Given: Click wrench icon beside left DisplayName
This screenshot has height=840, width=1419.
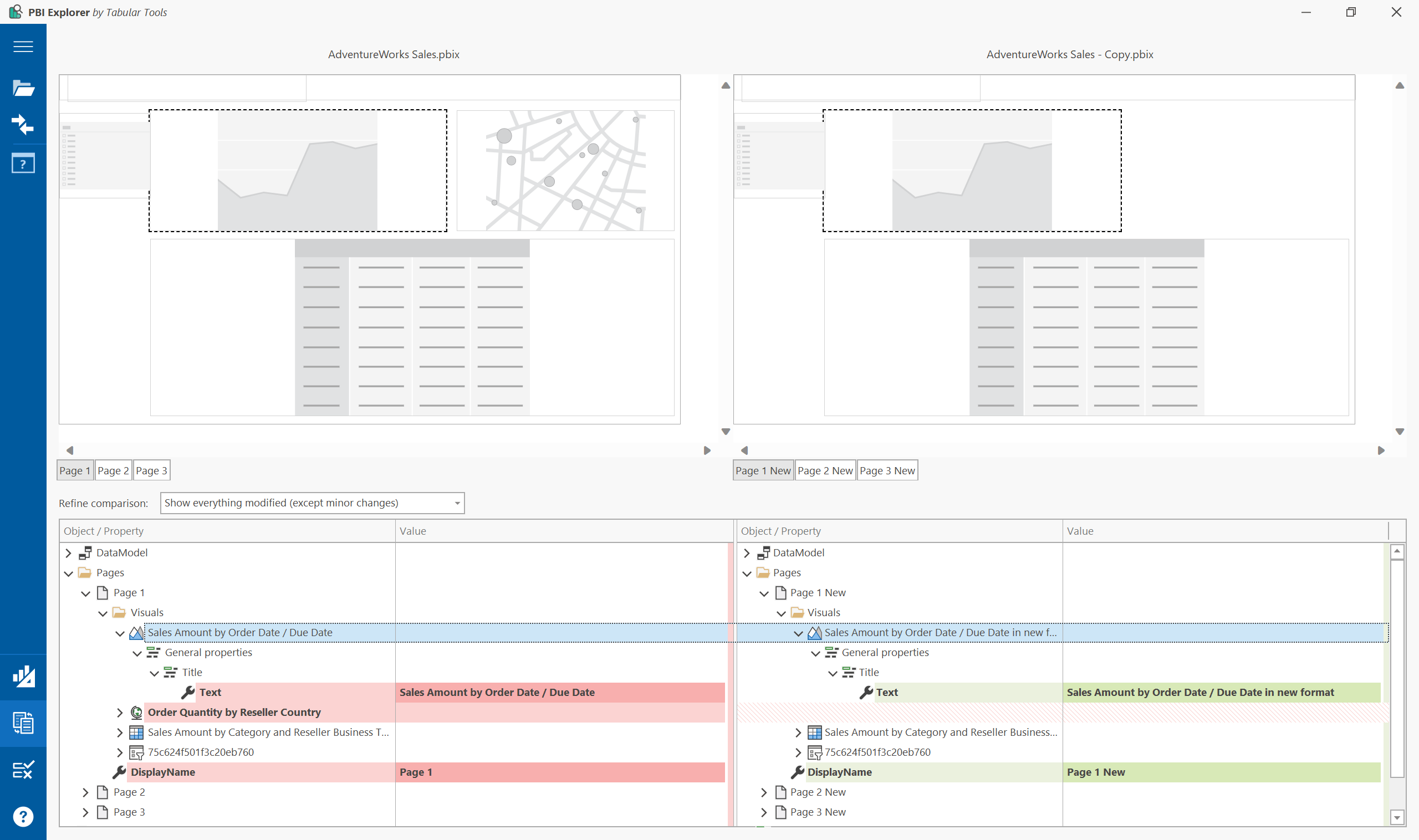Looking at the screenshot, I should tap(120, 772).
